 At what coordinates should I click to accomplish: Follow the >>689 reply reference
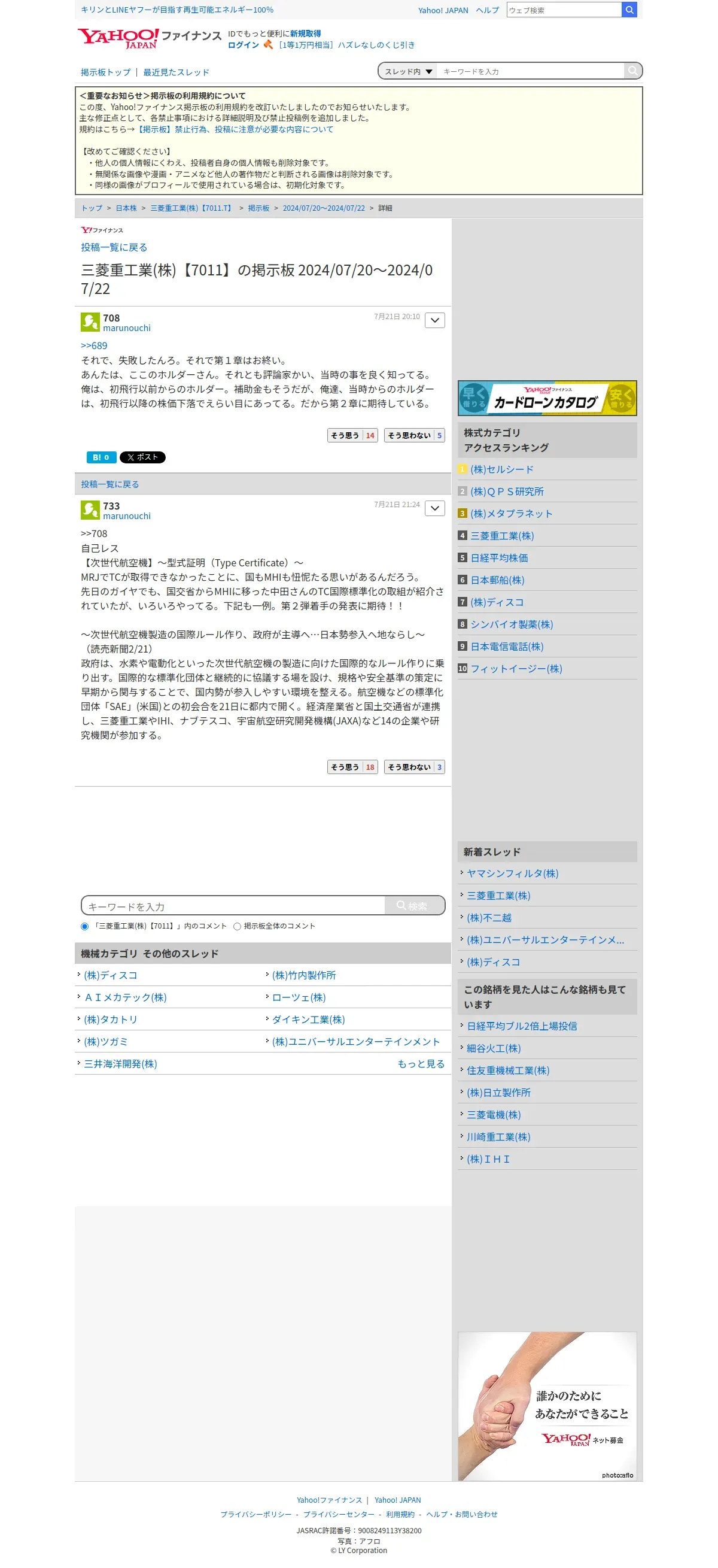coord(94,345)
